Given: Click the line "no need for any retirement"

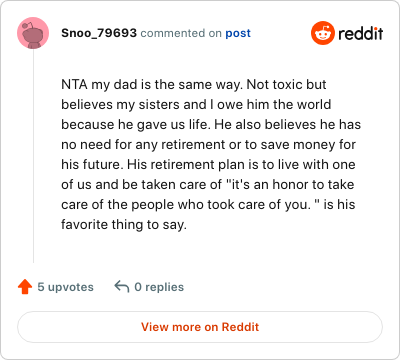Looking at the screenshot, I should tap(143, 145).
